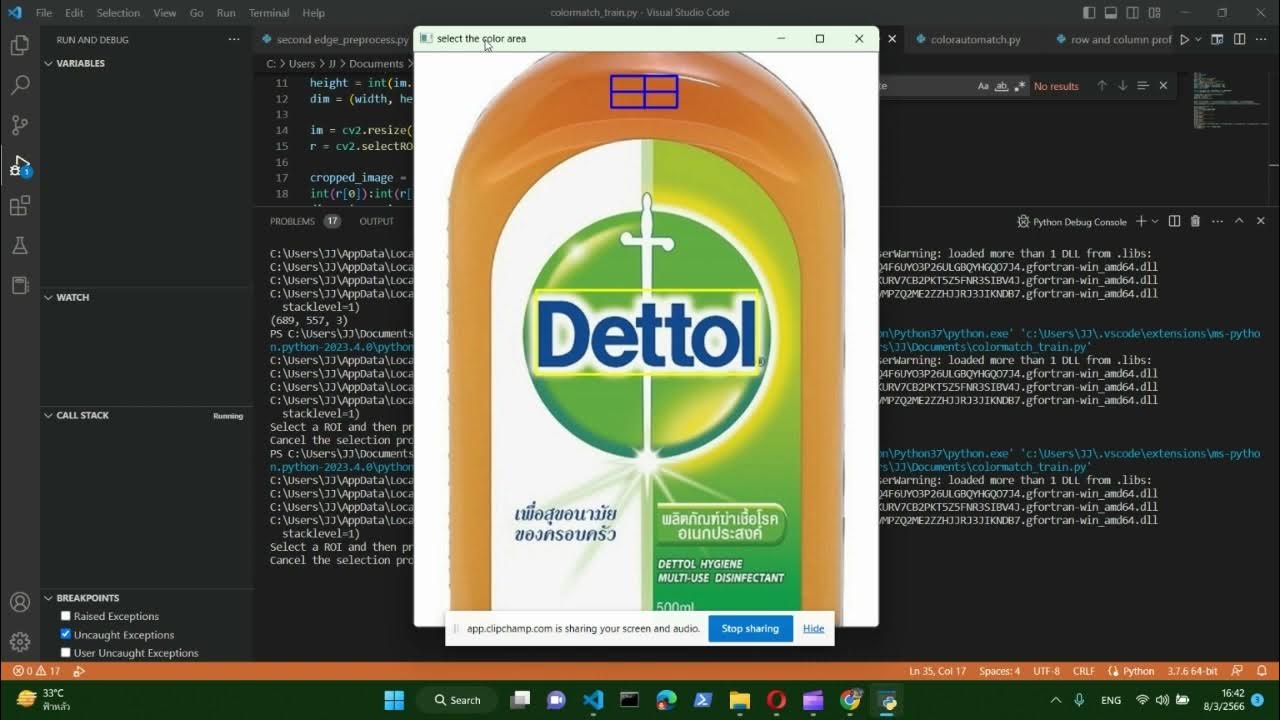The width and height of the screenshot is (1280, 720).
Task: Kill terminal with trash icon
Action: [x=1195, y=221]
